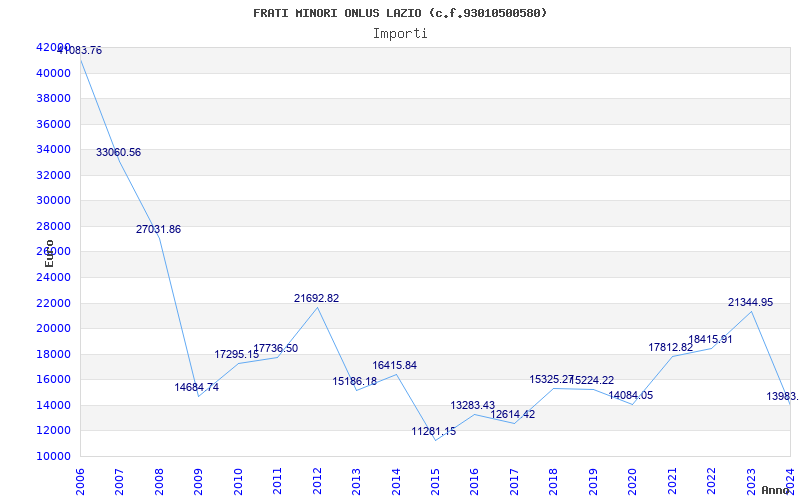Click the data label 15224.22
Image resolution: width=800 pixels, height=500 pixels.
[x=592, y=380]
